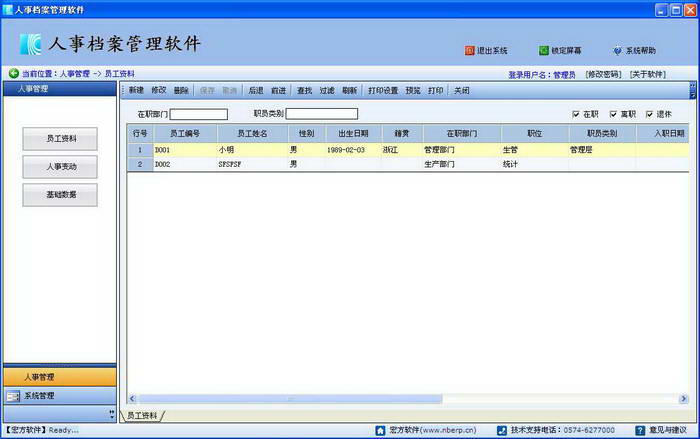Image resolution: width=700 pixels, height=439 pixels.
Task: Click the horizontal scrollbar right arrow
Action: coord(683,398)
